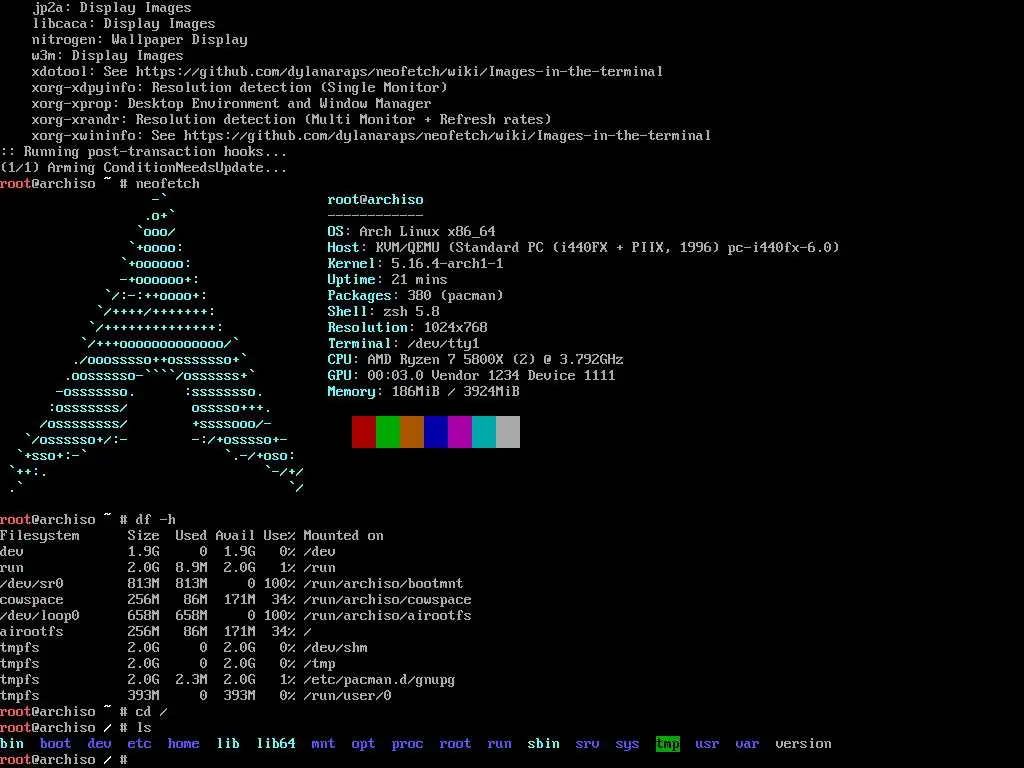Click the 'Arming ConditionNeedsUpdate...' line
The height and width of the screenshot is (768, 1024).
(144, 168)
